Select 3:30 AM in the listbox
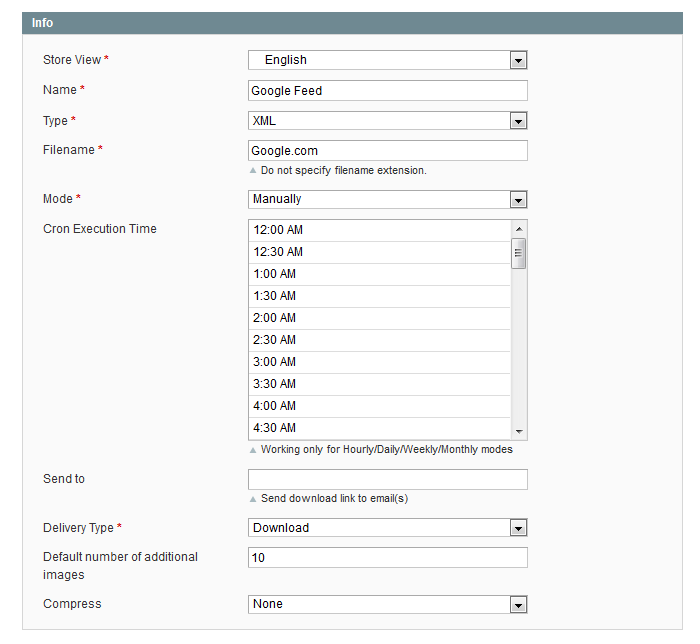 tap(379, 384)
